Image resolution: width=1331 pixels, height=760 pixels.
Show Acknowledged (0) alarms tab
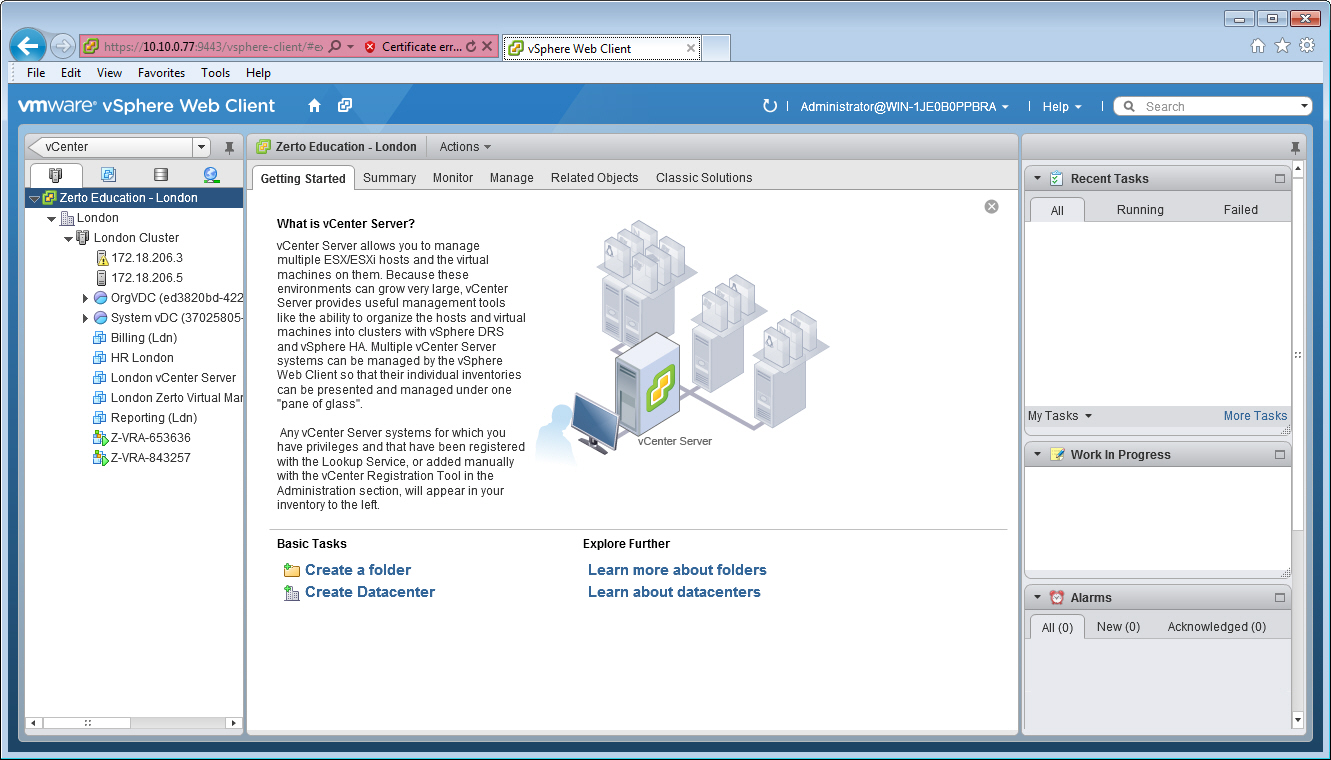pos(1217,627)
